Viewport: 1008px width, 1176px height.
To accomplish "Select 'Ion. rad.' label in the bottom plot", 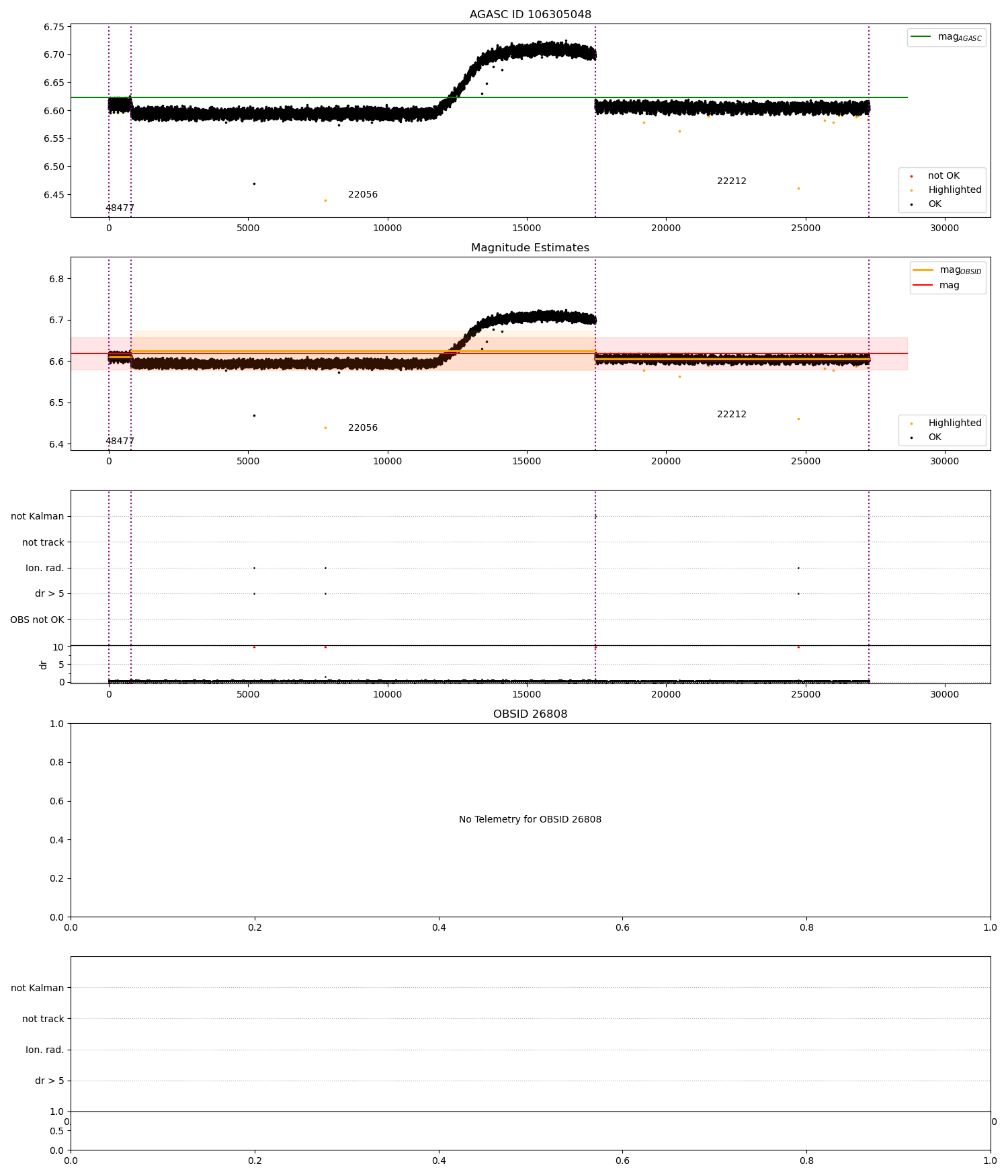I will click(x=45, y=1050).
